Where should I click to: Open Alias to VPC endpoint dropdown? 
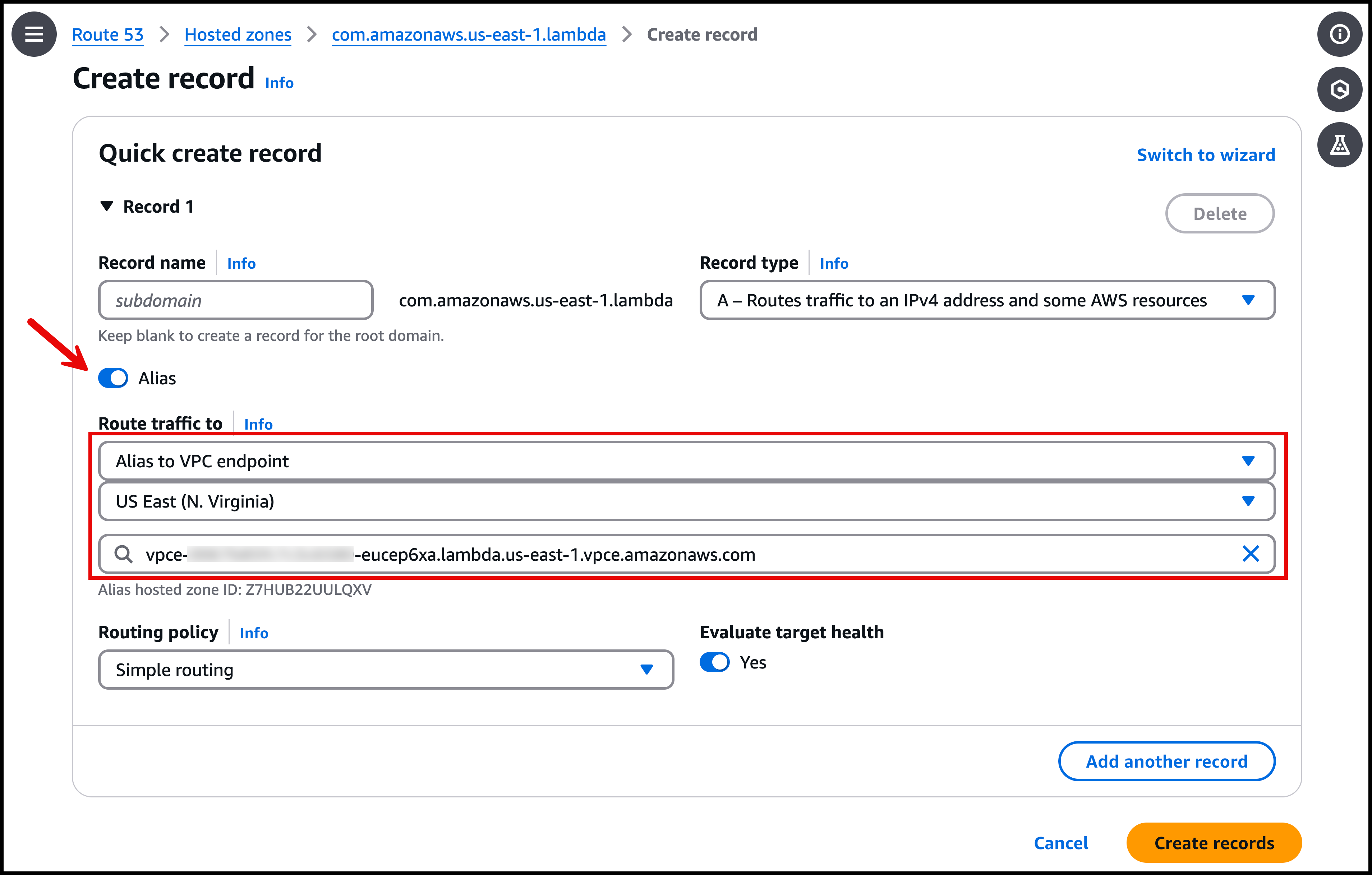pos(686,461)
